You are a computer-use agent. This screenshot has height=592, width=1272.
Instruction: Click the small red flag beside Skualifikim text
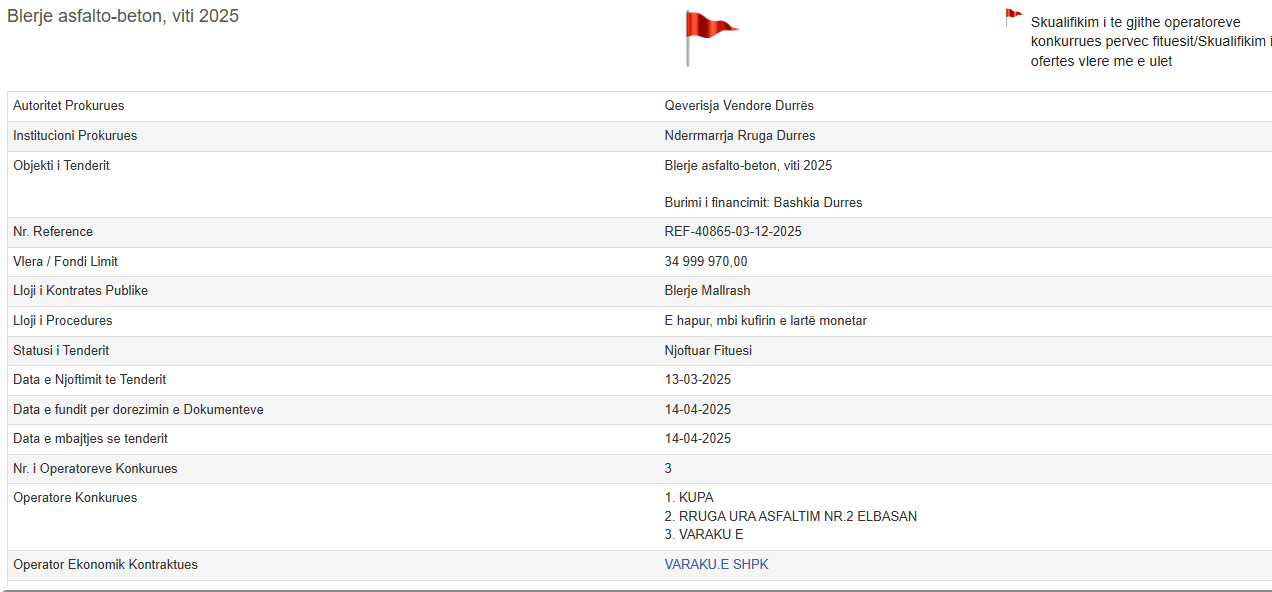tap(1013, 17)
